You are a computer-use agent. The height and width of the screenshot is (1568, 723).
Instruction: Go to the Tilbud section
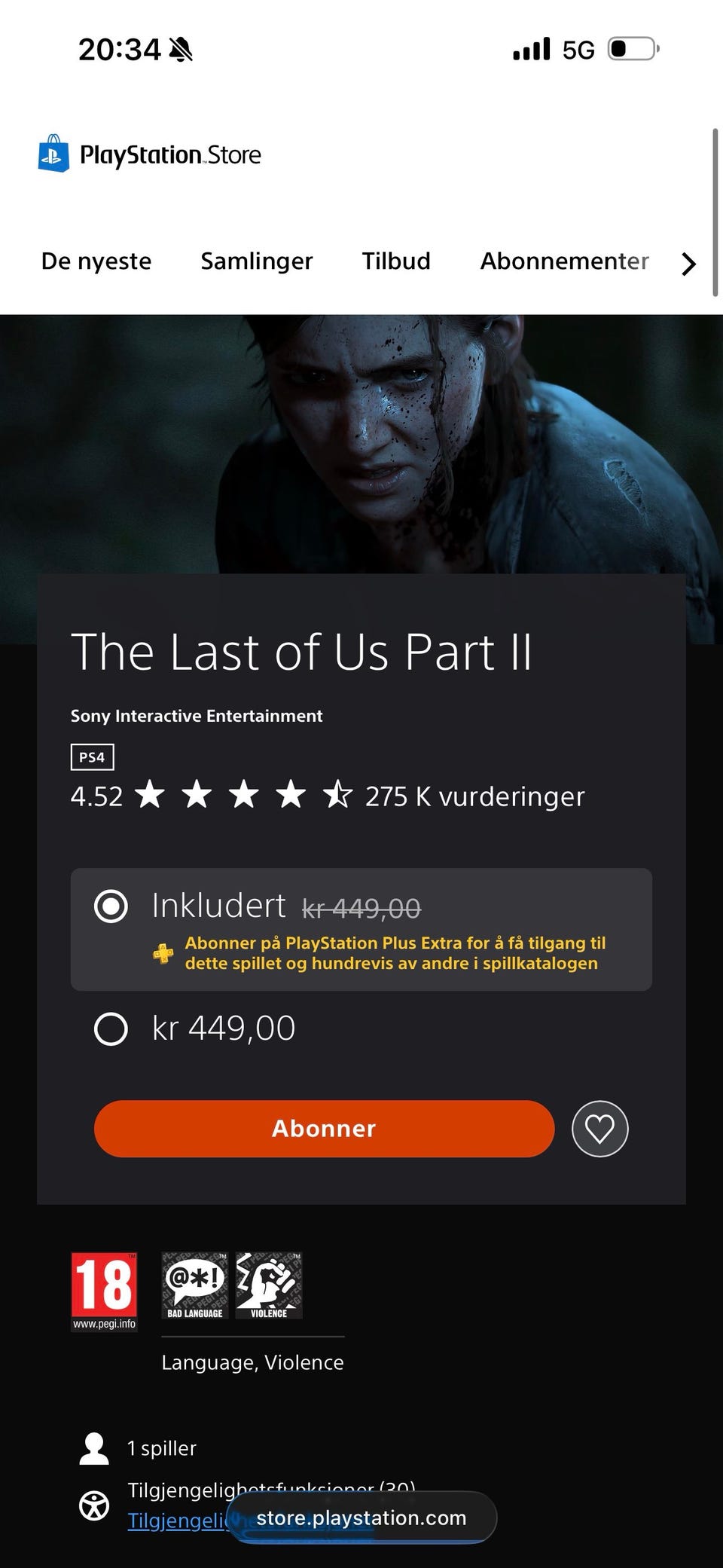point(396,261)
